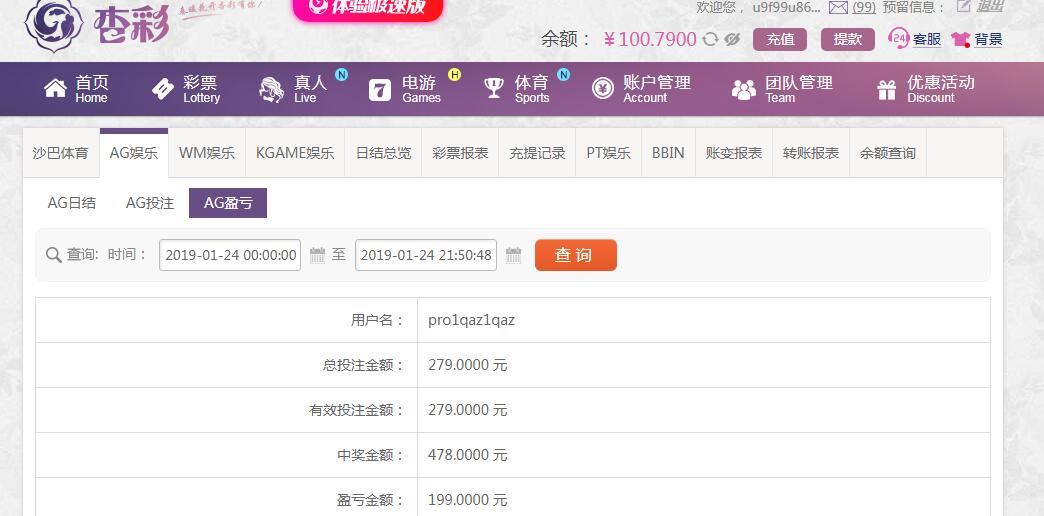Click the Account yen coin icon

click(x=603, y=89)
